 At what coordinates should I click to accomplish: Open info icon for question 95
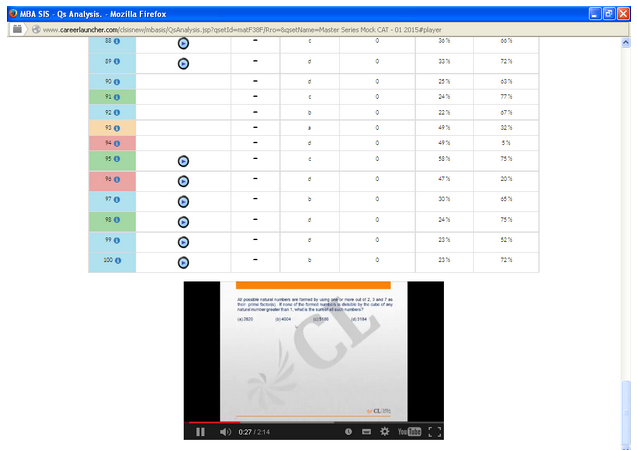(x=117, y=159)
